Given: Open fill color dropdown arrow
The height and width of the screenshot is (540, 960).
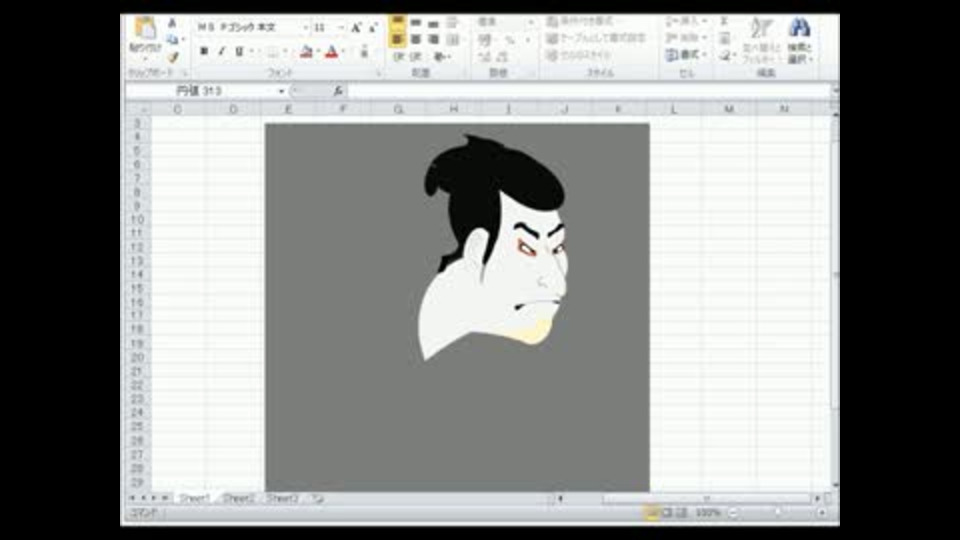Looking at the screenshot, I should [318, 52].
